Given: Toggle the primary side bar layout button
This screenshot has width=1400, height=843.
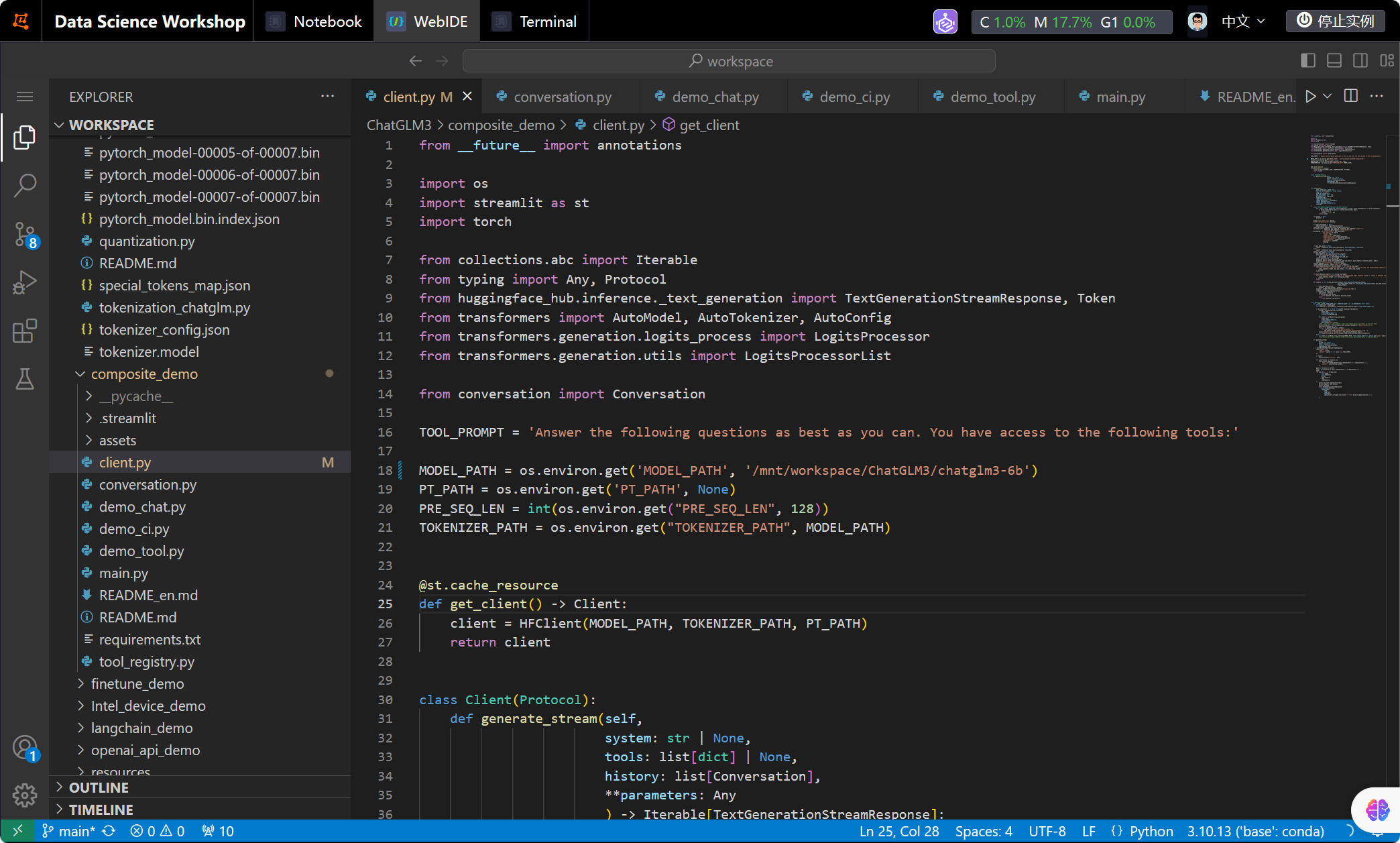Looking at the screenshot, I should (x=1307, y=60).
